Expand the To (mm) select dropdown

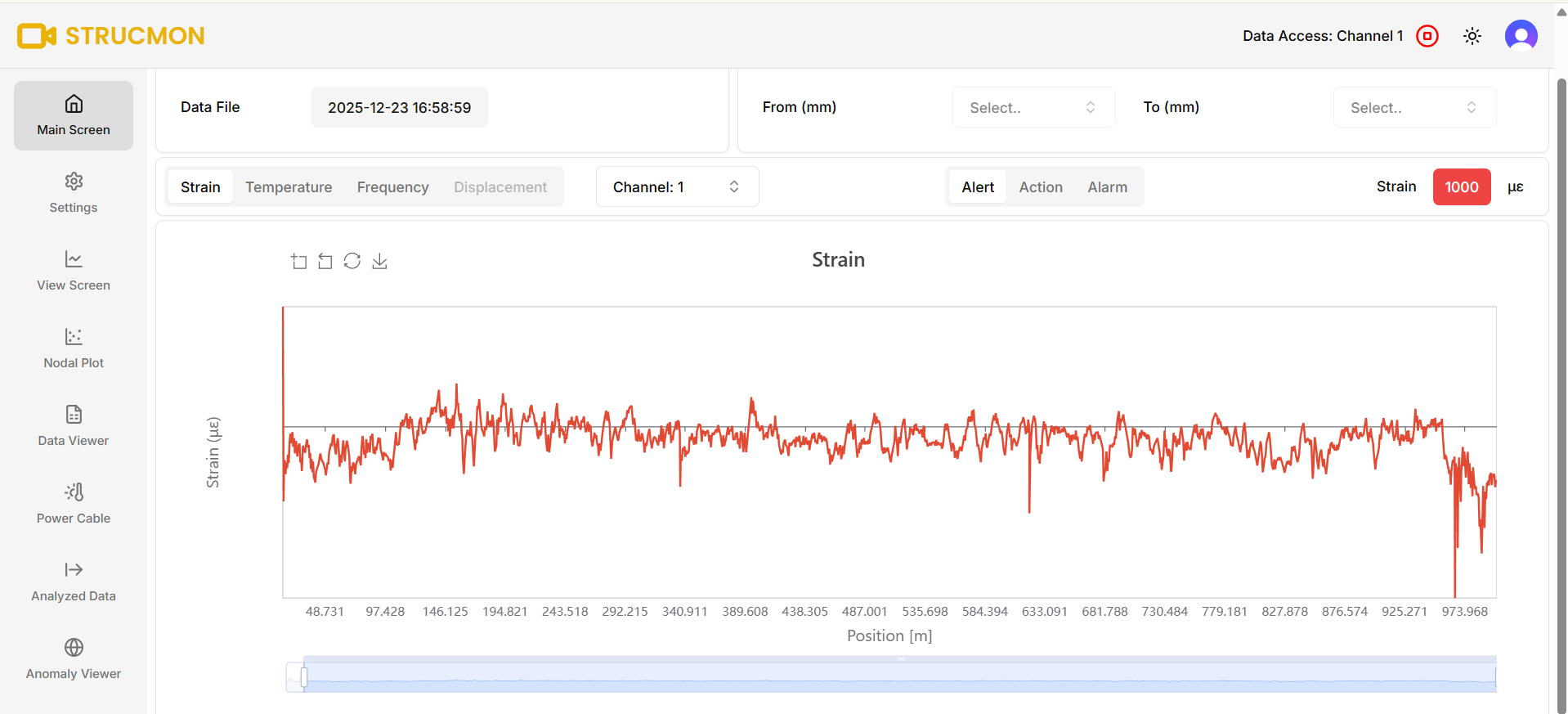1414,107
